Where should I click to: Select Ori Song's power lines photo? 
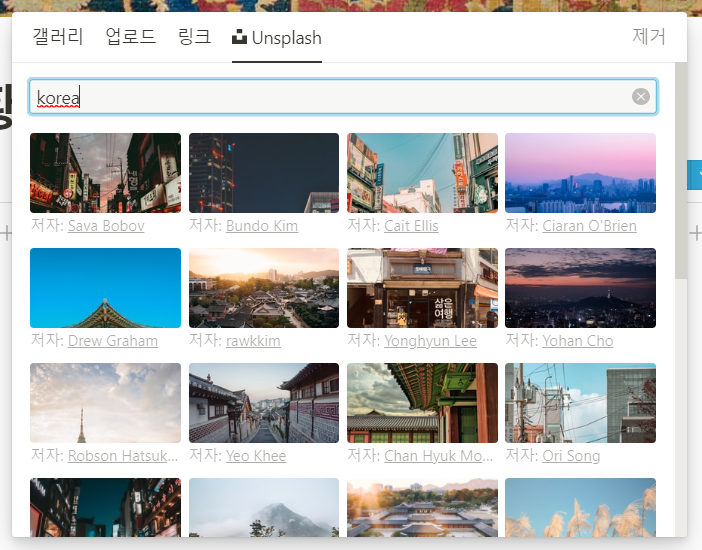coord(580,403)
